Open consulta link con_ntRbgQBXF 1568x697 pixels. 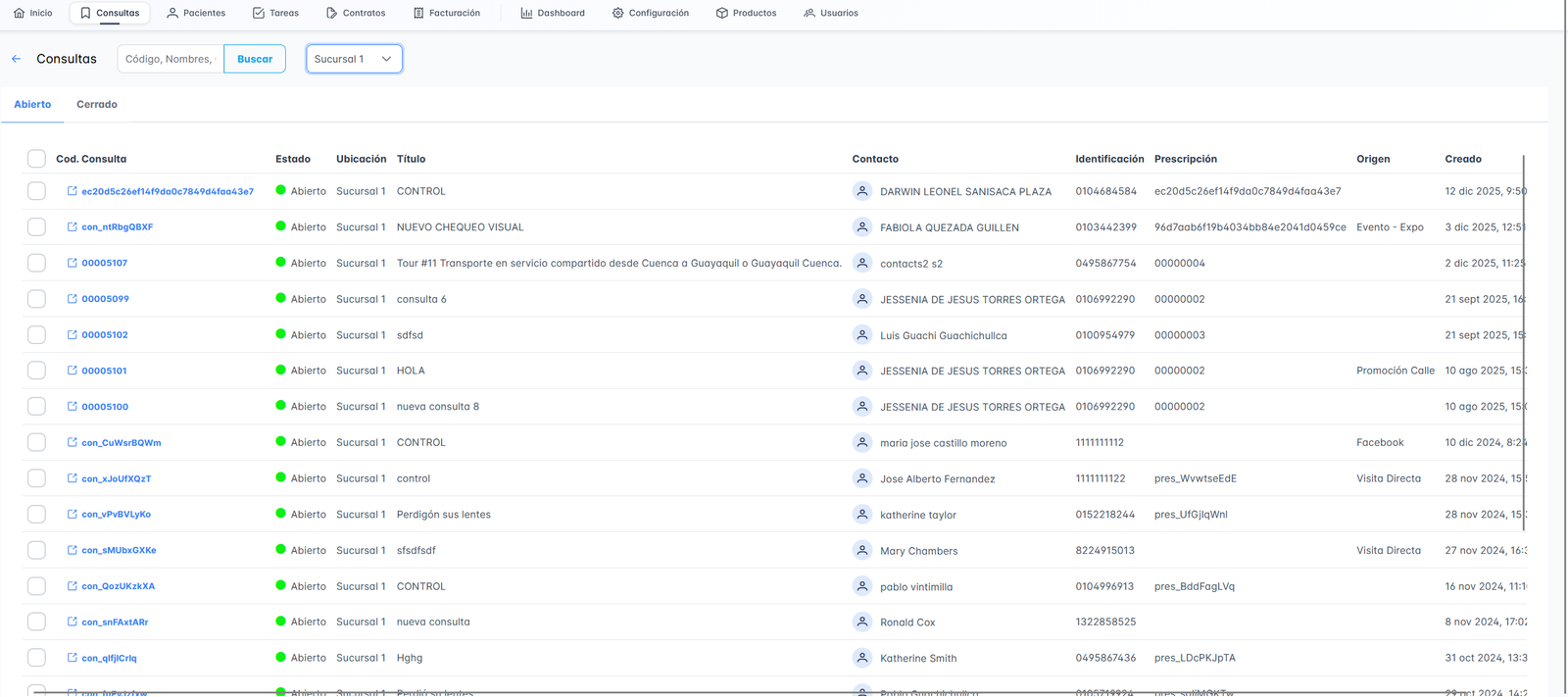pos(117,227)
